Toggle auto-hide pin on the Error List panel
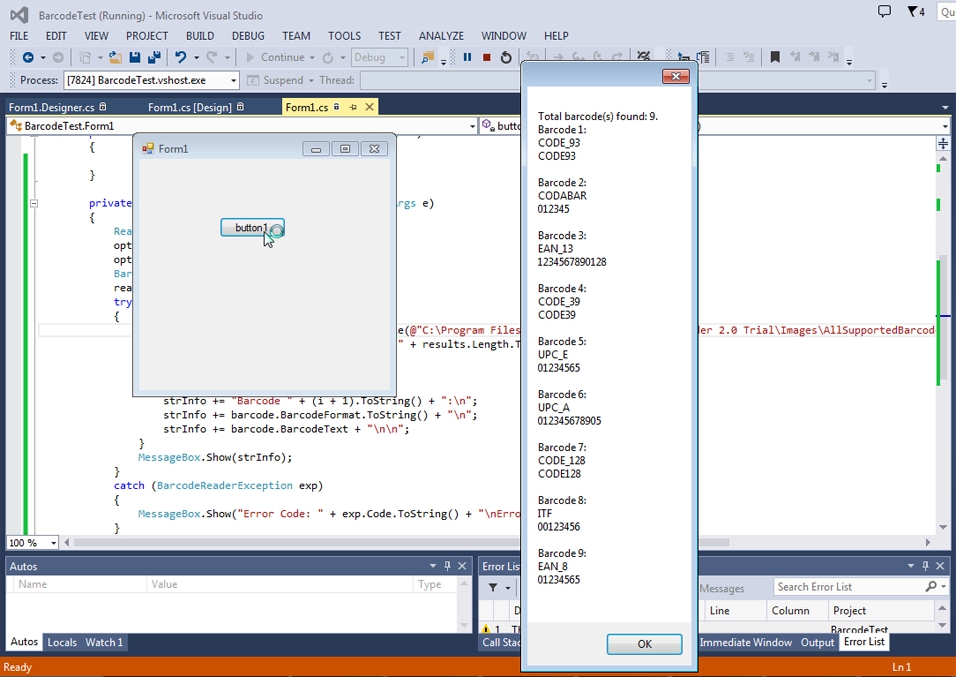The width and height of the screenshot is (956, 677). [x=926, y=566]
